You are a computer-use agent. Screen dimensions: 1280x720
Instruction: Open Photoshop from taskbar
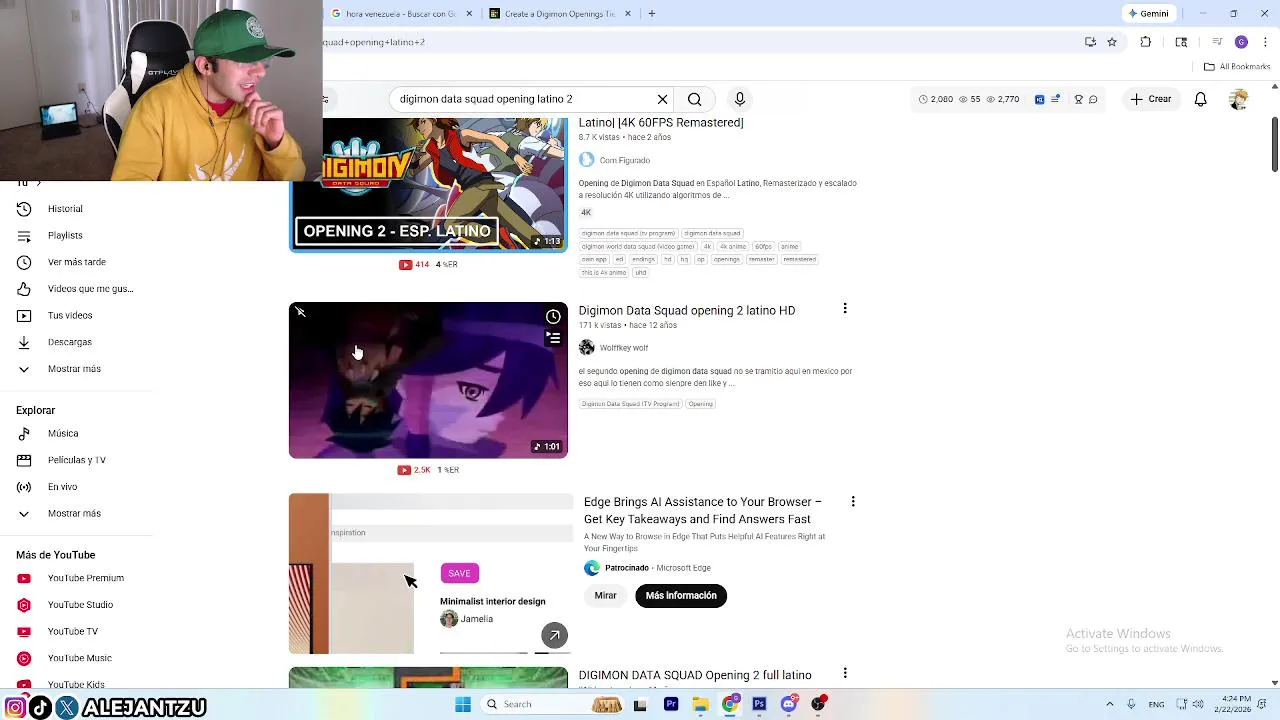coord(759,704)
